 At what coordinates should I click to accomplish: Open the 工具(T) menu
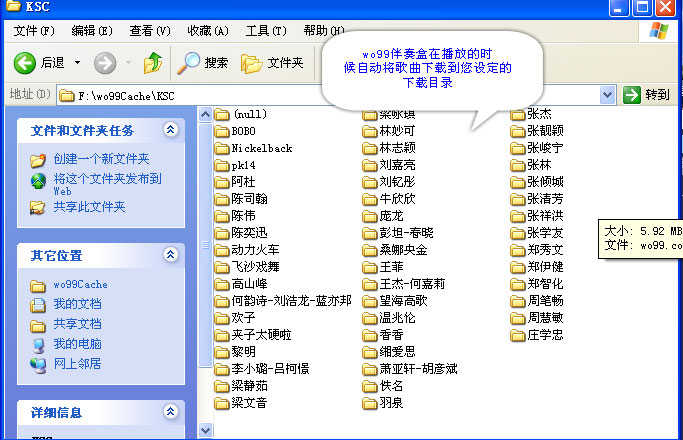pos(266,31)
